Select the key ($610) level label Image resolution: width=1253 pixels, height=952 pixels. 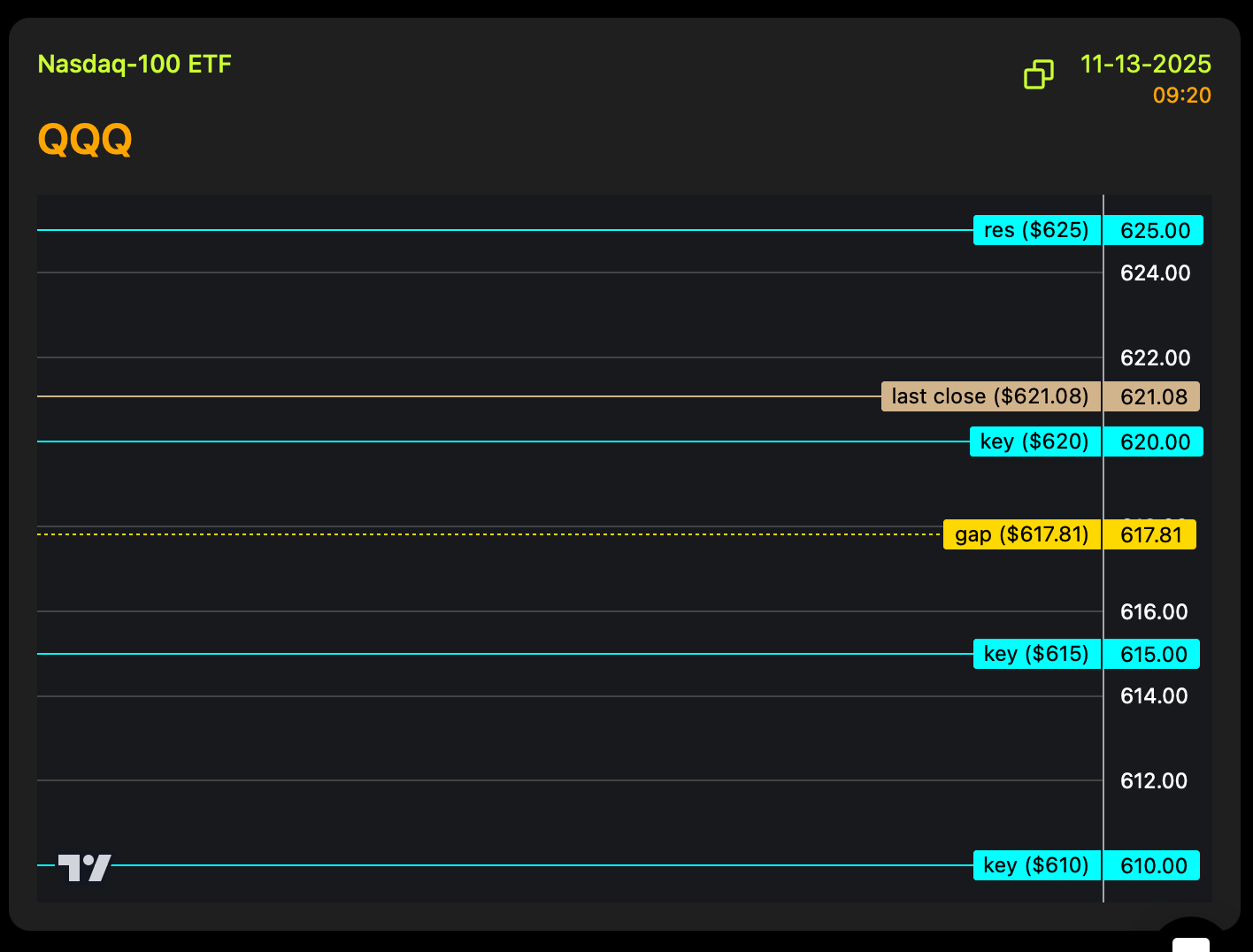click(1036, 865)
